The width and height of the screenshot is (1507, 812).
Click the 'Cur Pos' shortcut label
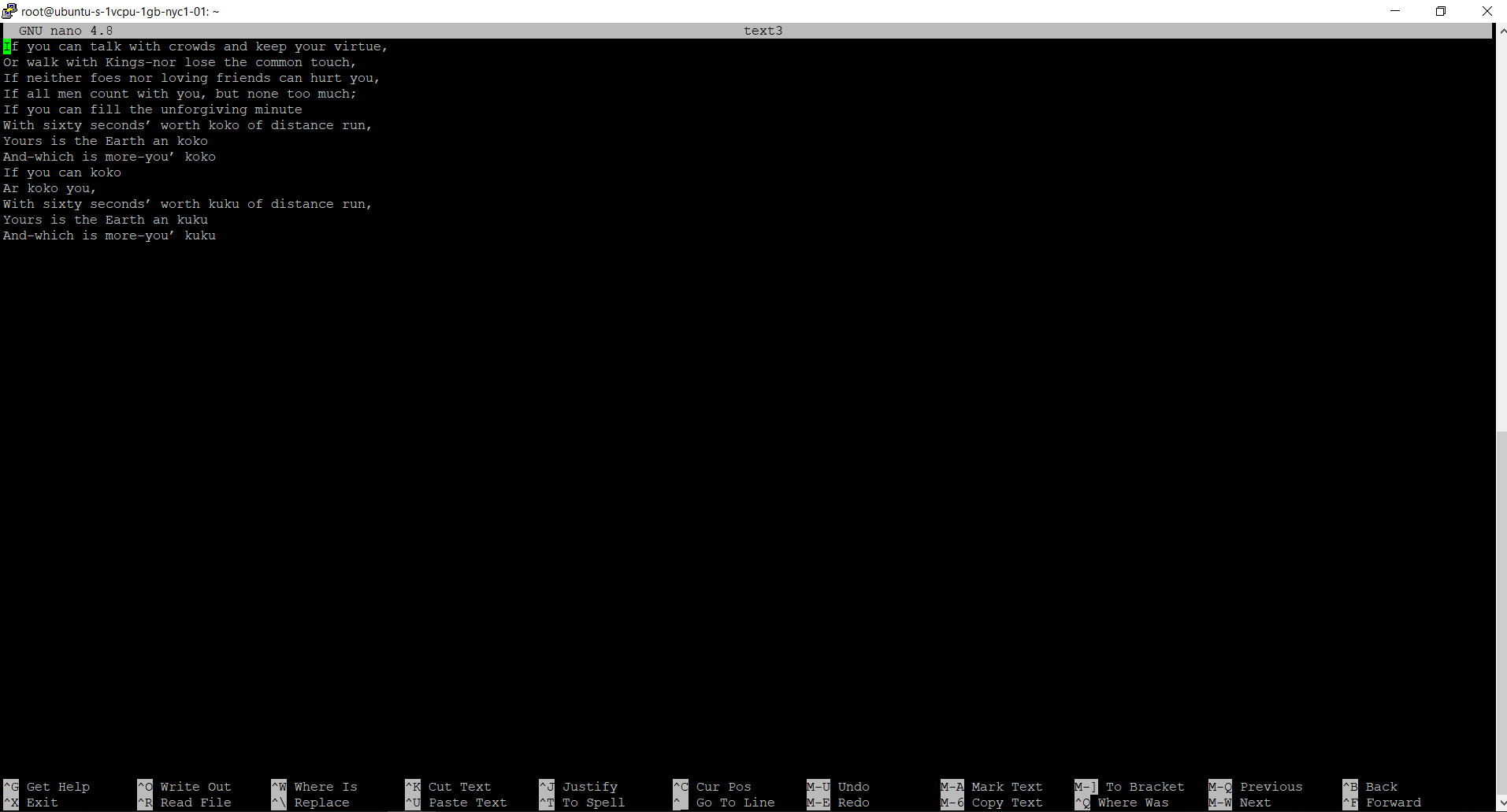coord(724,787)
